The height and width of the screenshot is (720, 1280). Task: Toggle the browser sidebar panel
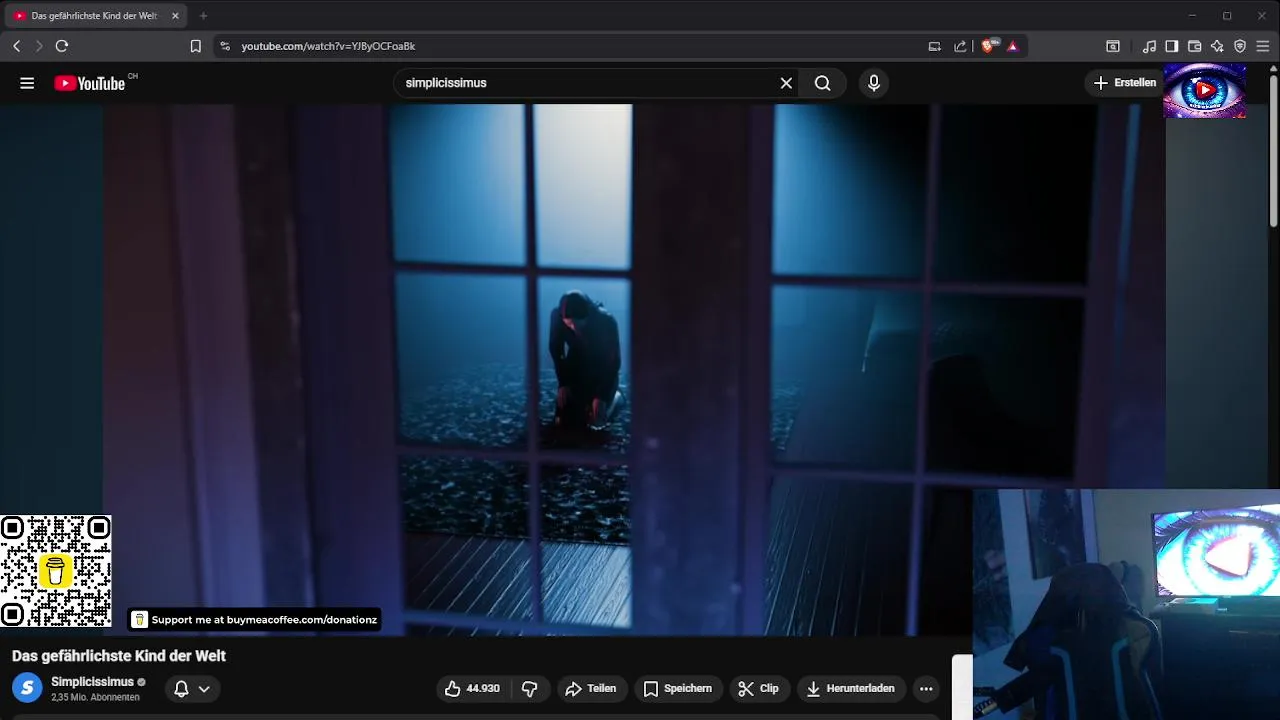[1171, 46]
